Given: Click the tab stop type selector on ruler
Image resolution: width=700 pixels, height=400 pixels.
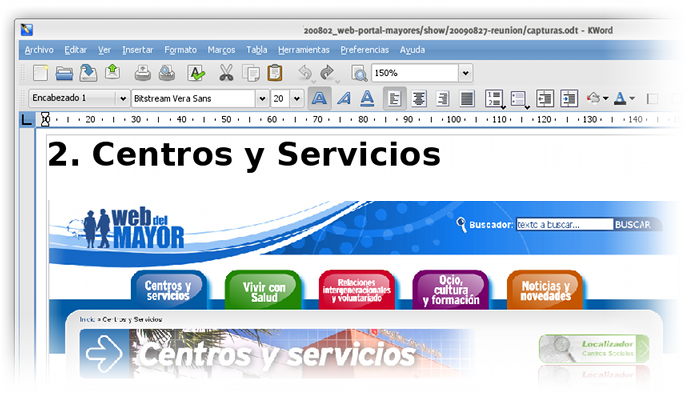Looking at the screenshot, I should pyautogui.click(x=27, y=120).
